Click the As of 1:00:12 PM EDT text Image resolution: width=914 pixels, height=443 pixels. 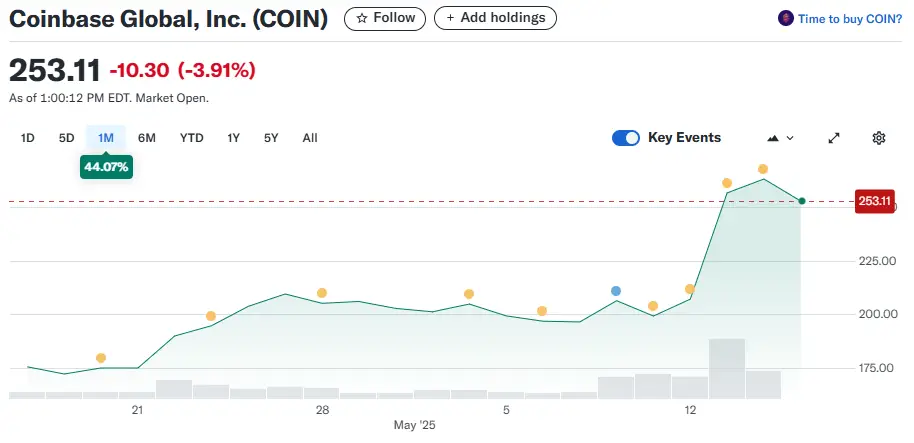click(x=108, y=99)
